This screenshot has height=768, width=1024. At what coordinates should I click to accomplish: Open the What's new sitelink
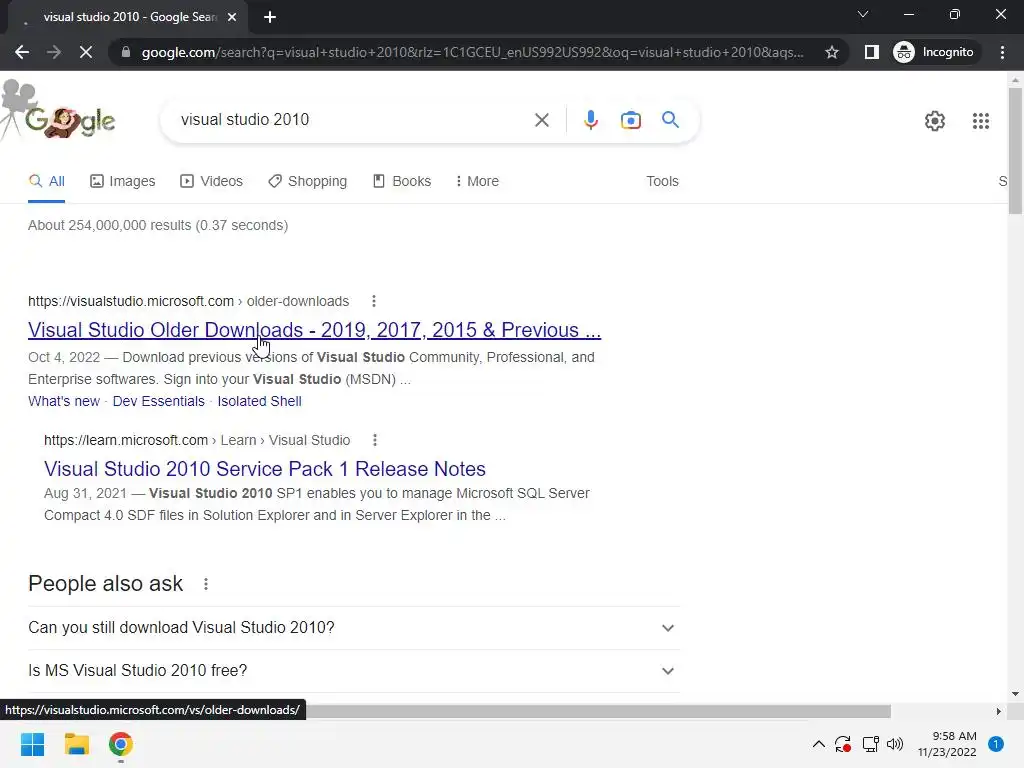click(x=64, y=401)
